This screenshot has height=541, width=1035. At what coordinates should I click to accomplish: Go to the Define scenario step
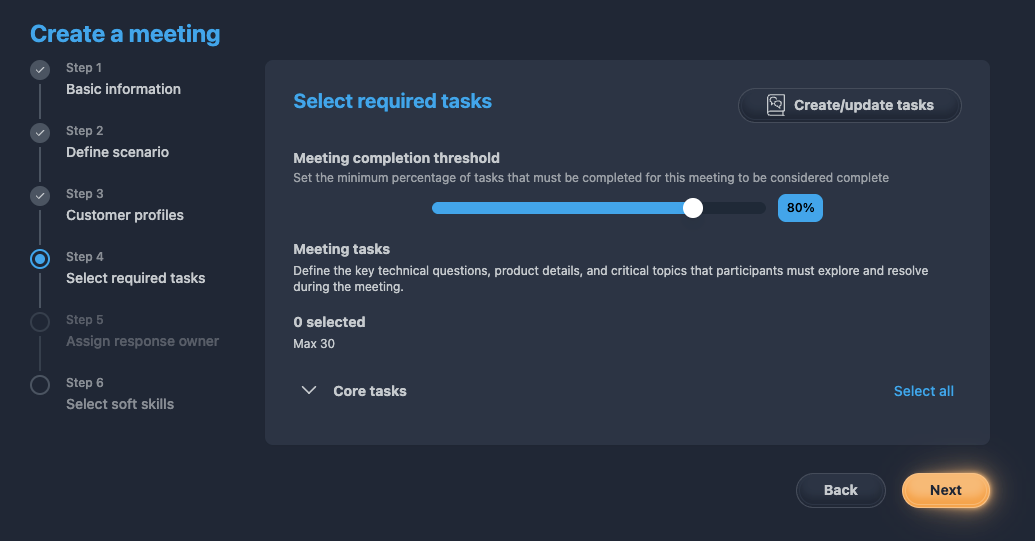click(117, 152)
